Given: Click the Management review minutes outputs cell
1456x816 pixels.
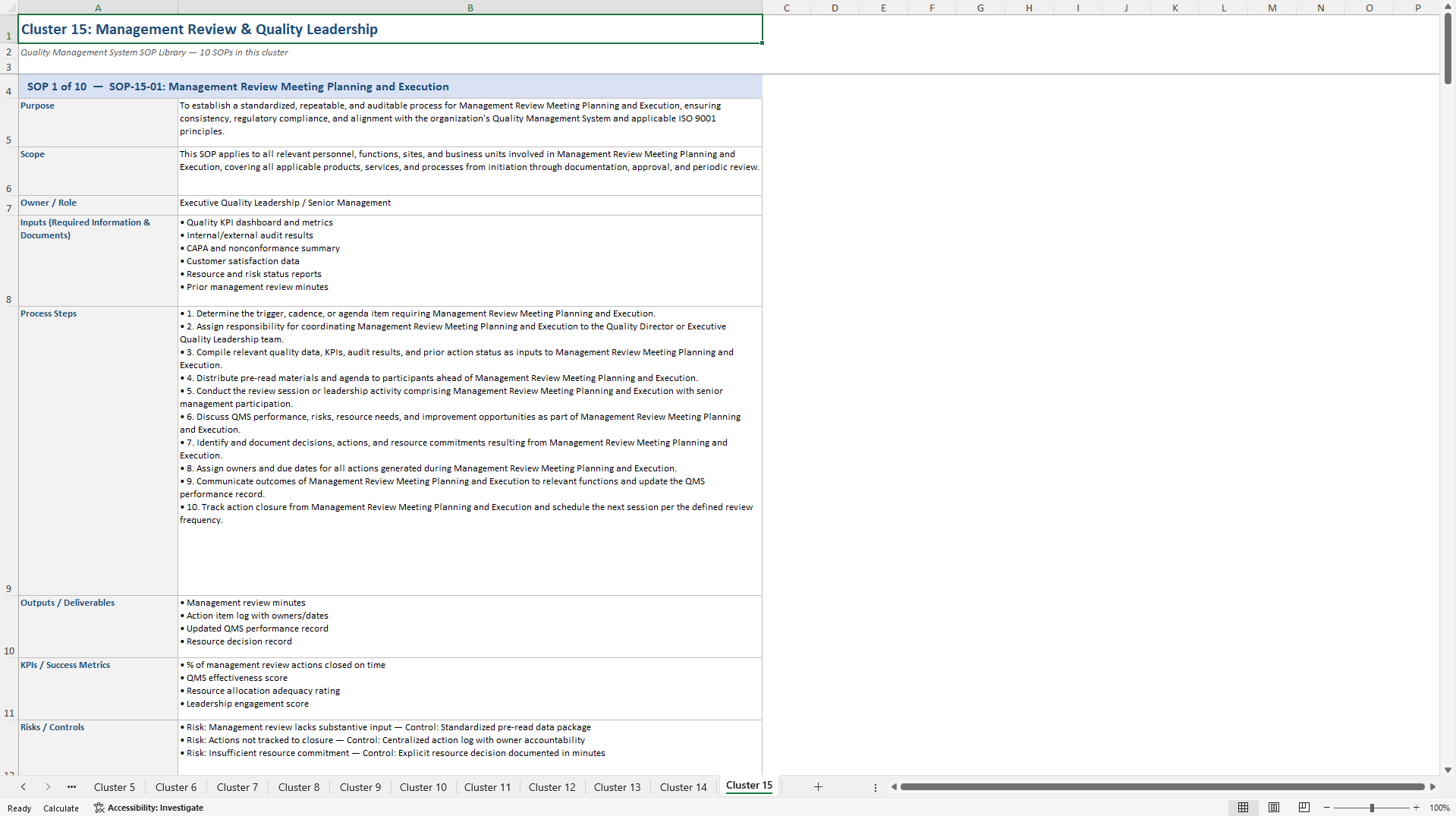Looking at the screenshot, I should pyautogui.click(x=470, y=627).
